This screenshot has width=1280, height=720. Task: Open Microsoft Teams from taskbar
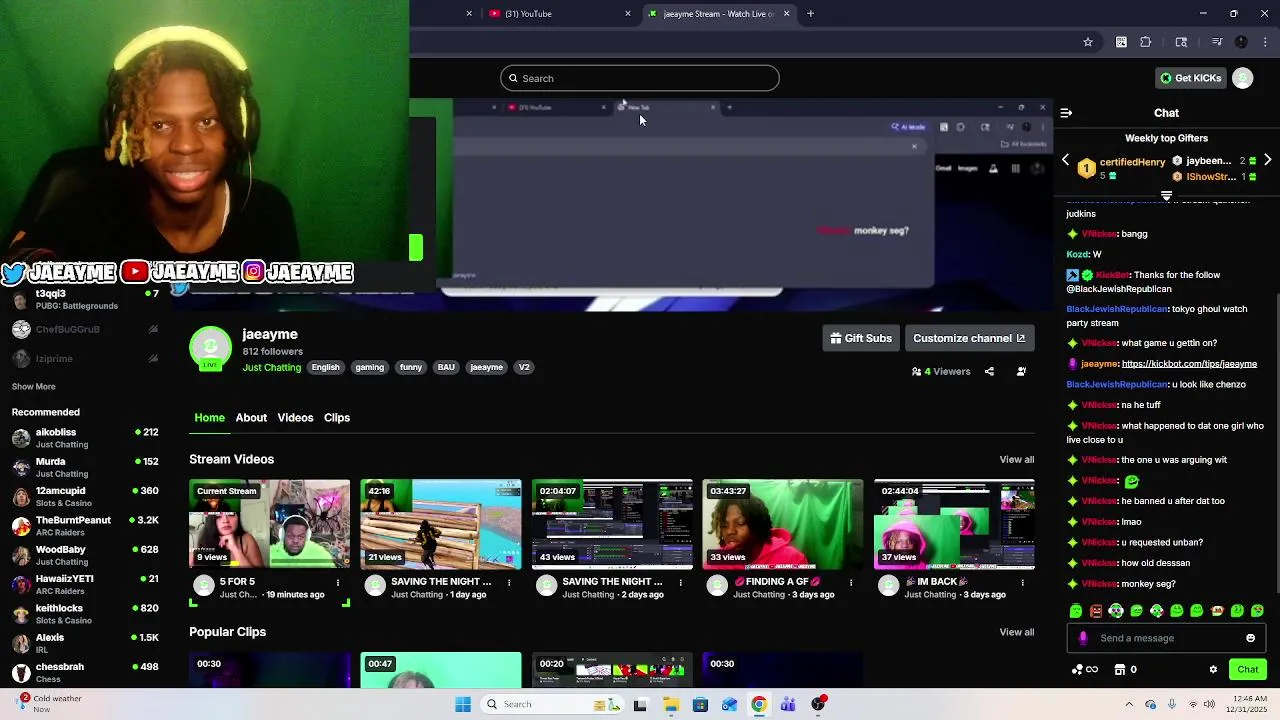click(x=788, y=704)
